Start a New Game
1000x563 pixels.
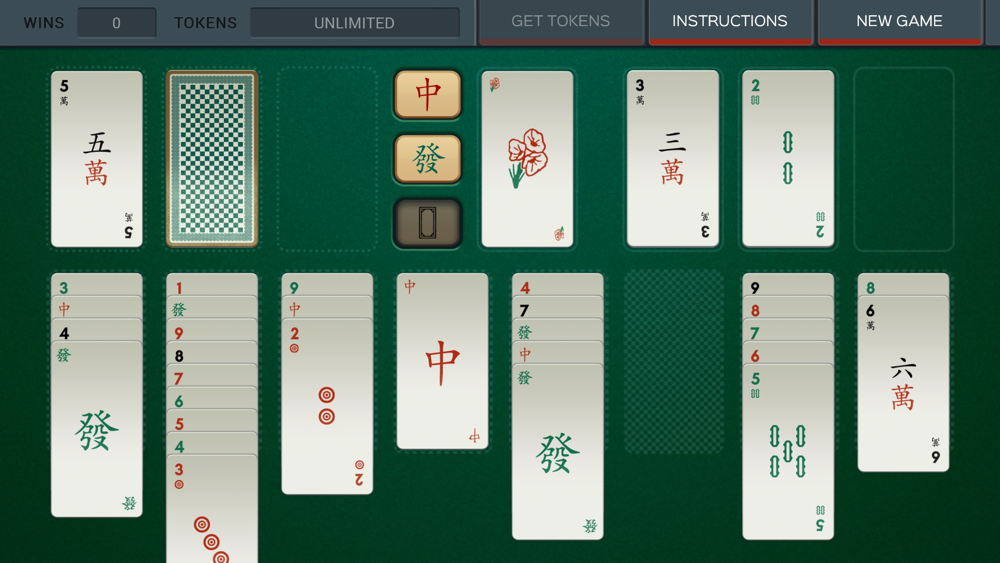899,22
